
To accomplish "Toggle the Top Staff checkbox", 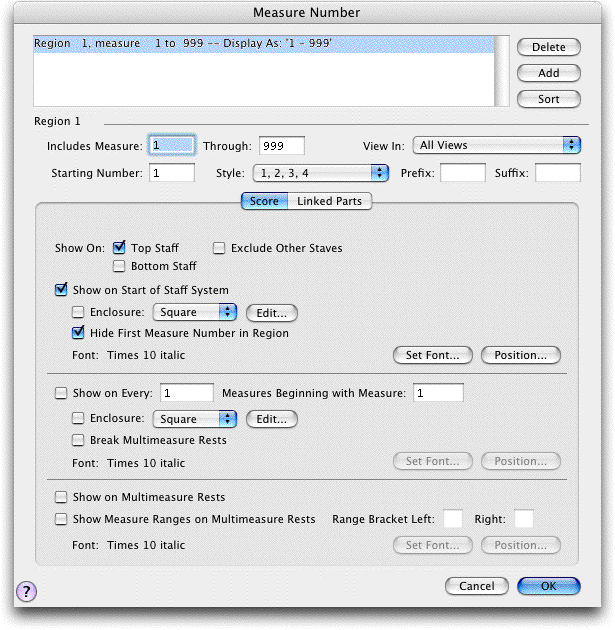I will point(119,248).
